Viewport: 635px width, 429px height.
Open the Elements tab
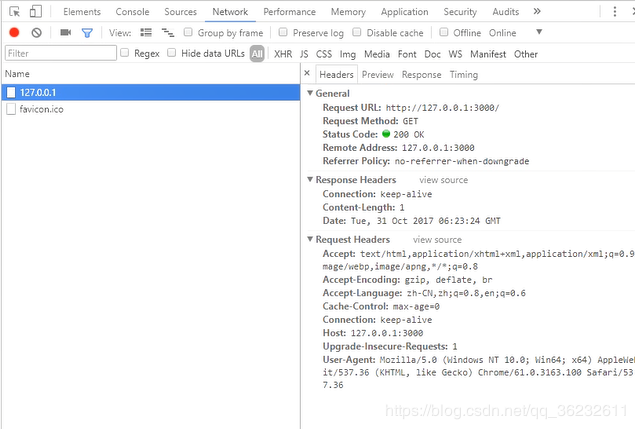click(x=82, y=12)
